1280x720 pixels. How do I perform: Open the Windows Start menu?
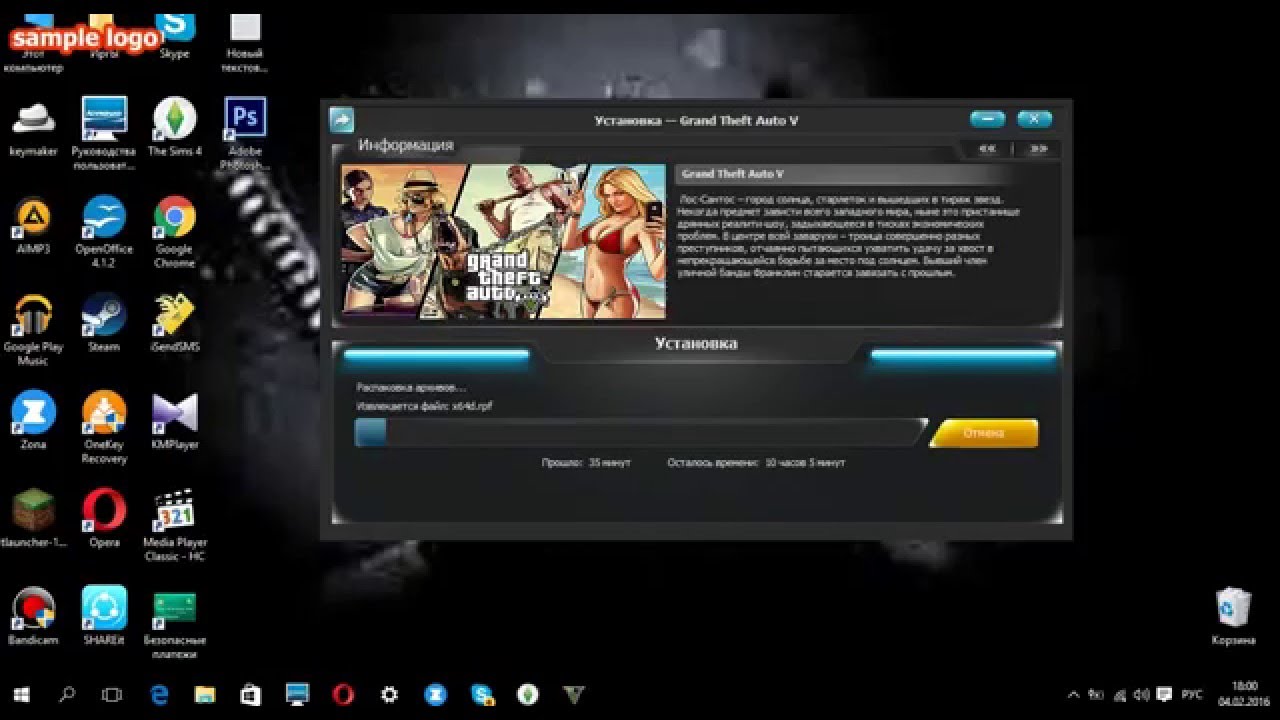click(22, 694)
